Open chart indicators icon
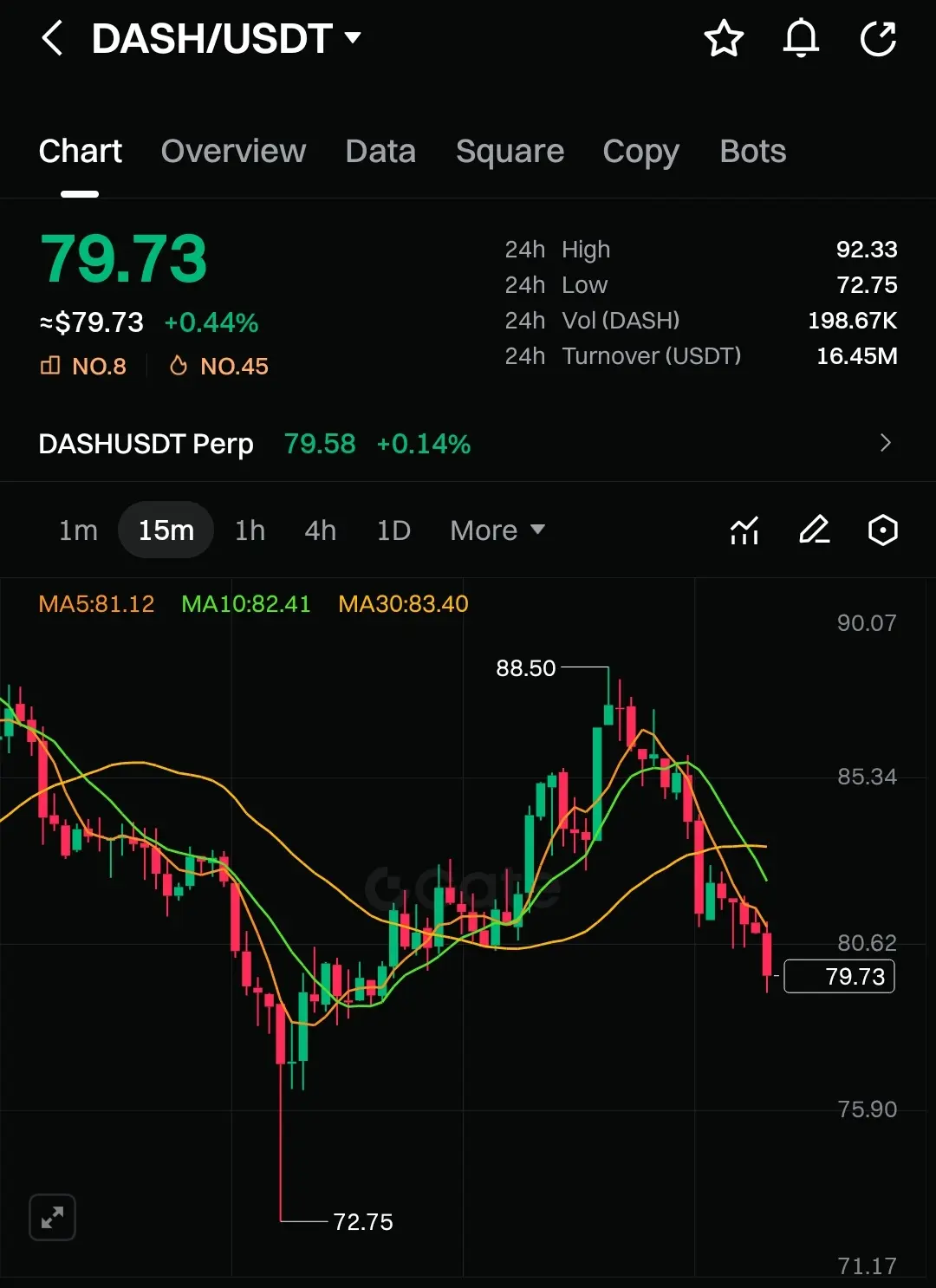Image resolution: width=936 pixels, height=1288 pixels. [x=744, y=530]
